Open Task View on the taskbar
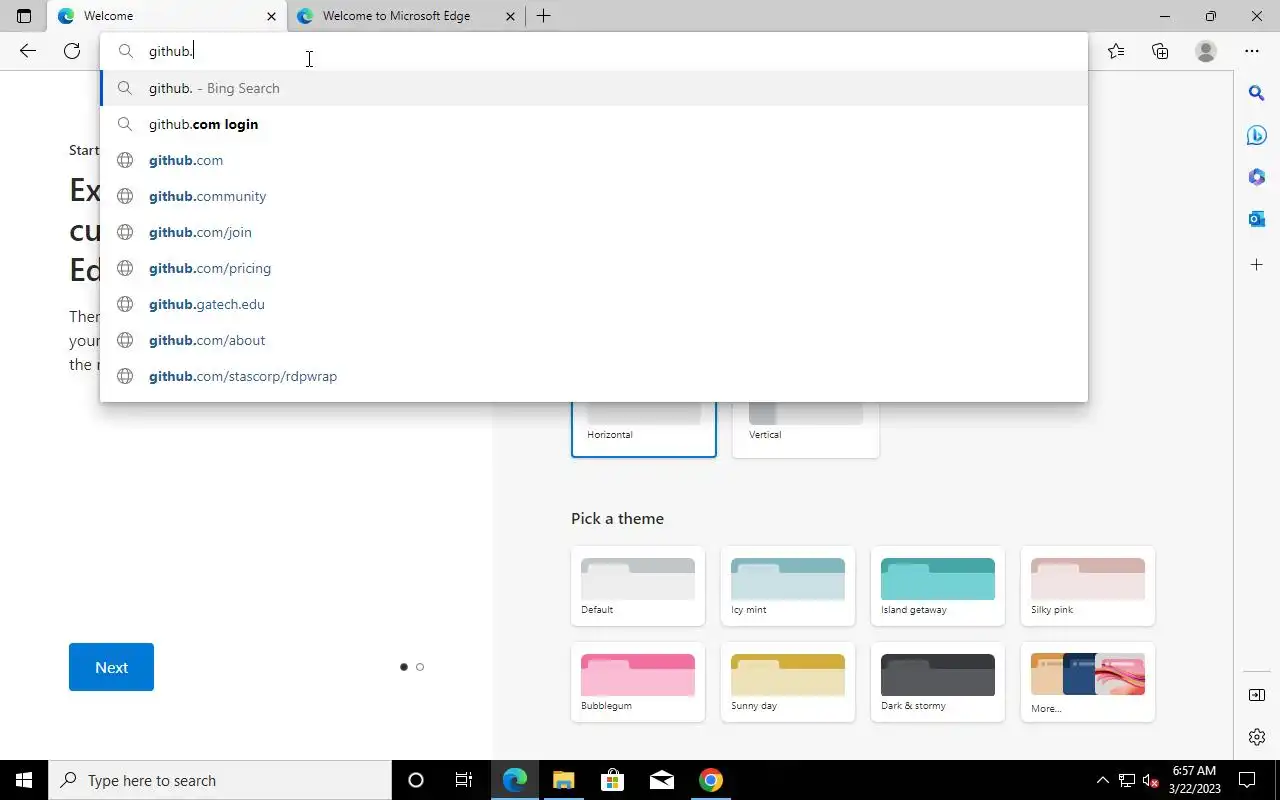Viewport: 1280px width, 800px height. tap(464, 780)
